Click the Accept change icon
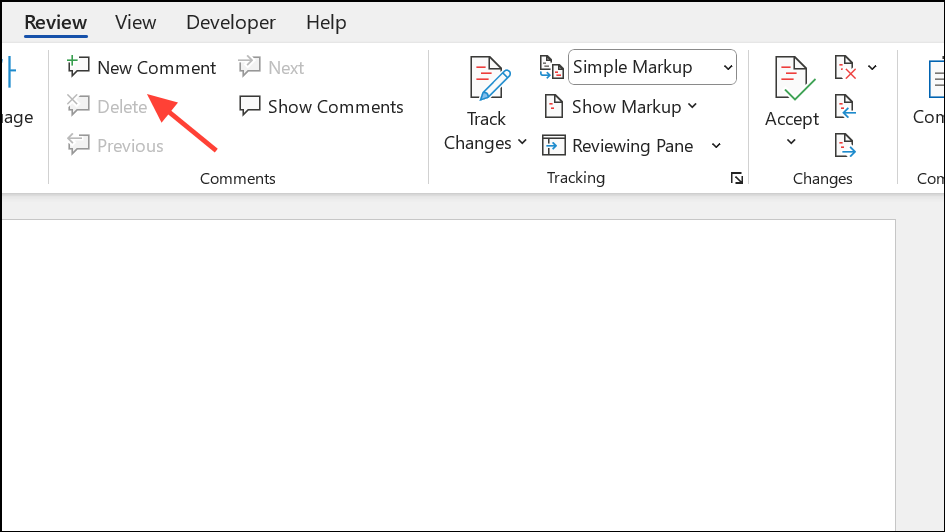 point(792,80)
